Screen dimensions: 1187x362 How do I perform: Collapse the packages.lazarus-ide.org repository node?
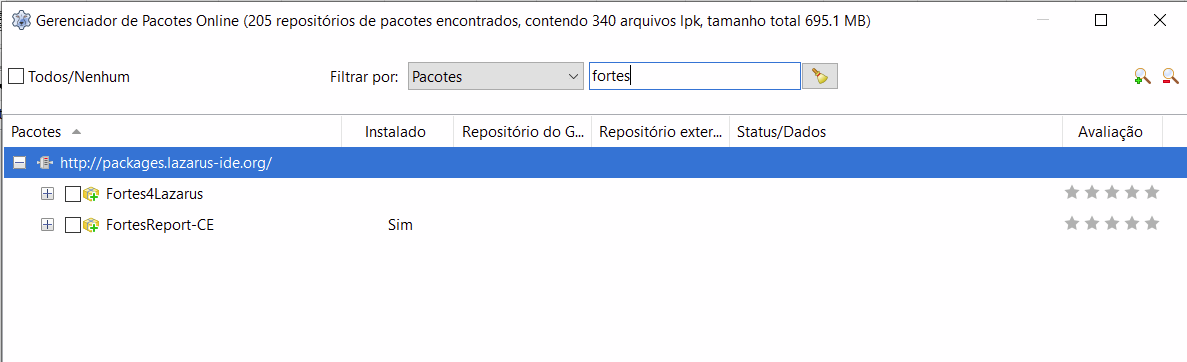coord(20,163)
